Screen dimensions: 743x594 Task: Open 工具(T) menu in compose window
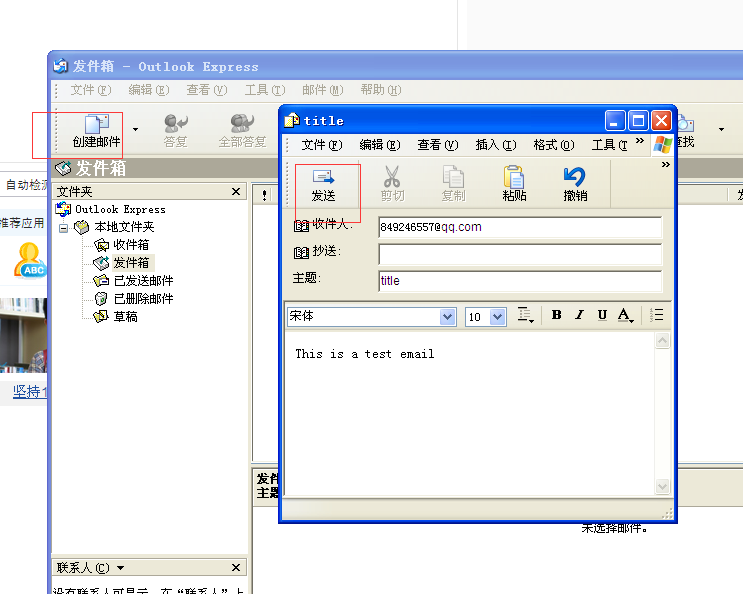[x=609, y=144]
